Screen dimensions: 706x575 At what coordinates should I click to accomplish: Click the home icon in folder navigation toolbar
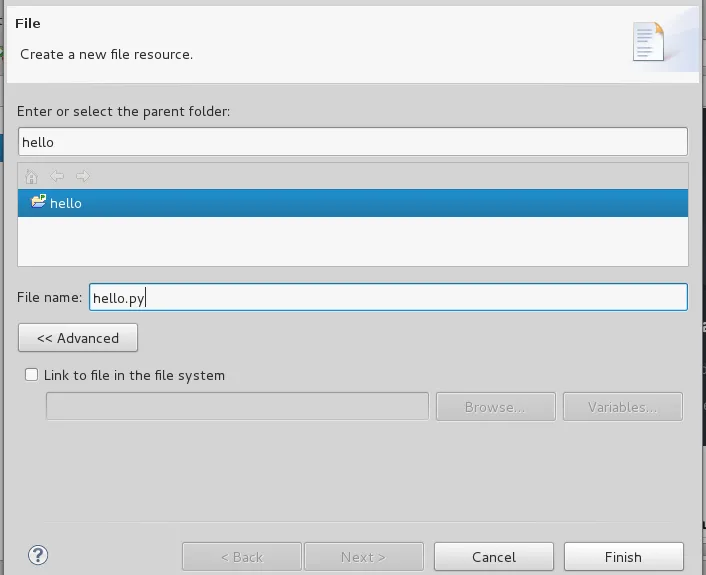31,177
